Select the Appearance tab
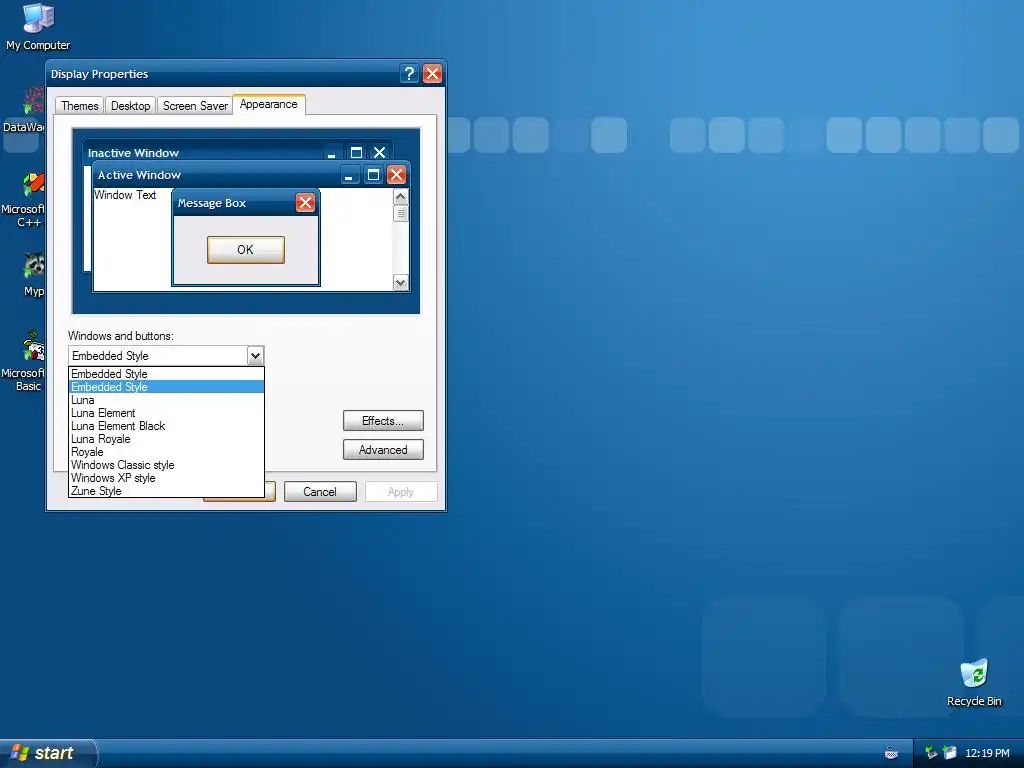Viewport: 1024px width, 768px height. tap(268, 104)
